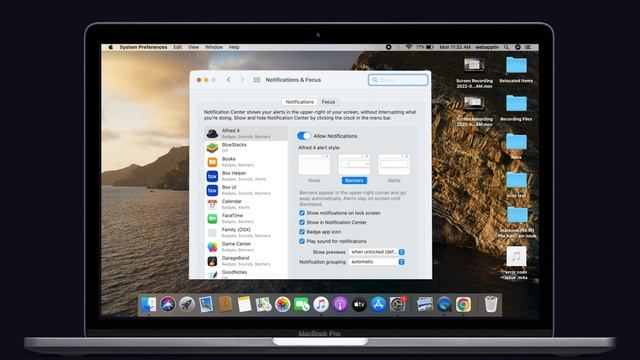Launch Siri from the Dock
Image resolution: width=640 pixels, height=360 pixels.
click(x=168, y=304)
